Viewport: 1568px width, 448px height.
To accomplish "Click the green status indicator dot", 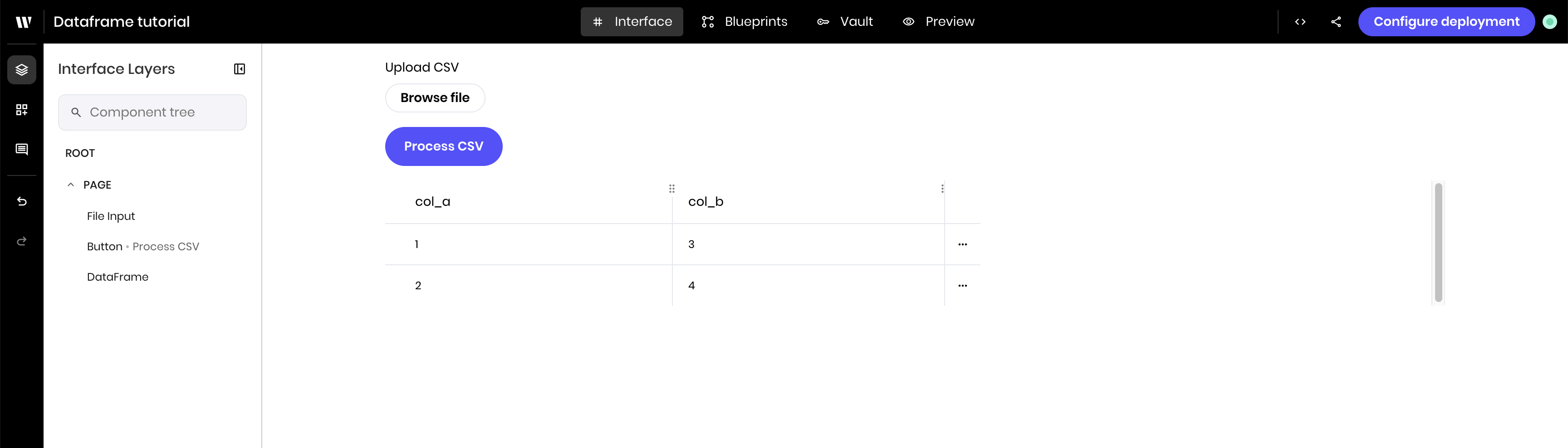I will (1550, 21).
